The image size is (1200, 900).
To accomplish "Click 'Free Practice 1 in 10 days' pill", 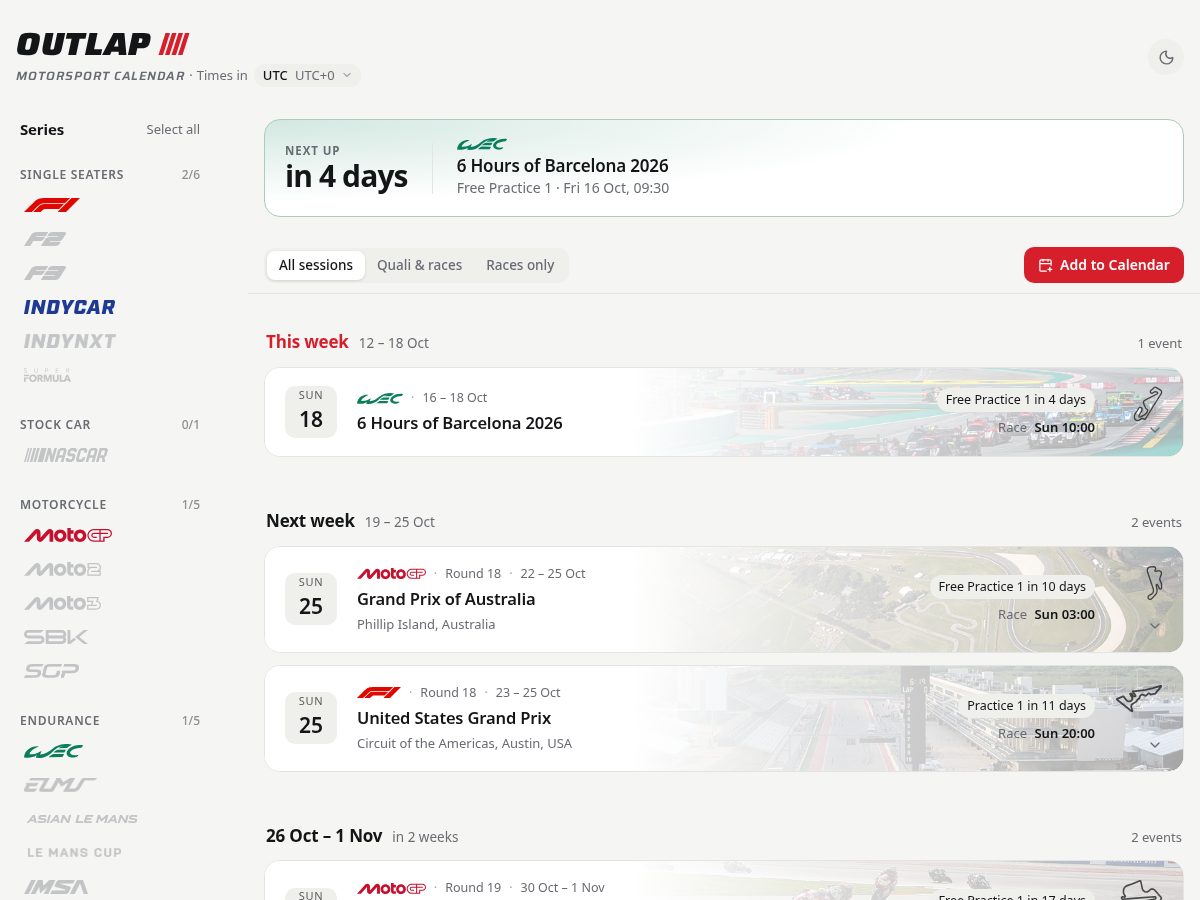I will pos(1012,586).
